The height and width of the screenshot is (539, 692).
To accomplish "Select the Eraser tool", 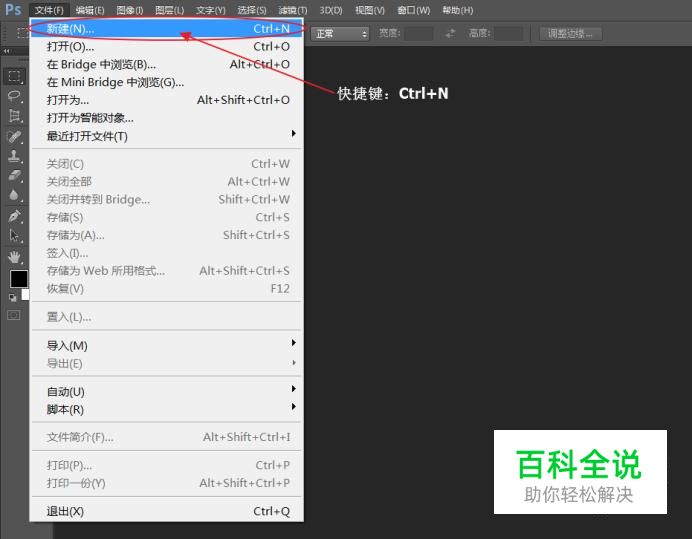I will tap(14, 175).
